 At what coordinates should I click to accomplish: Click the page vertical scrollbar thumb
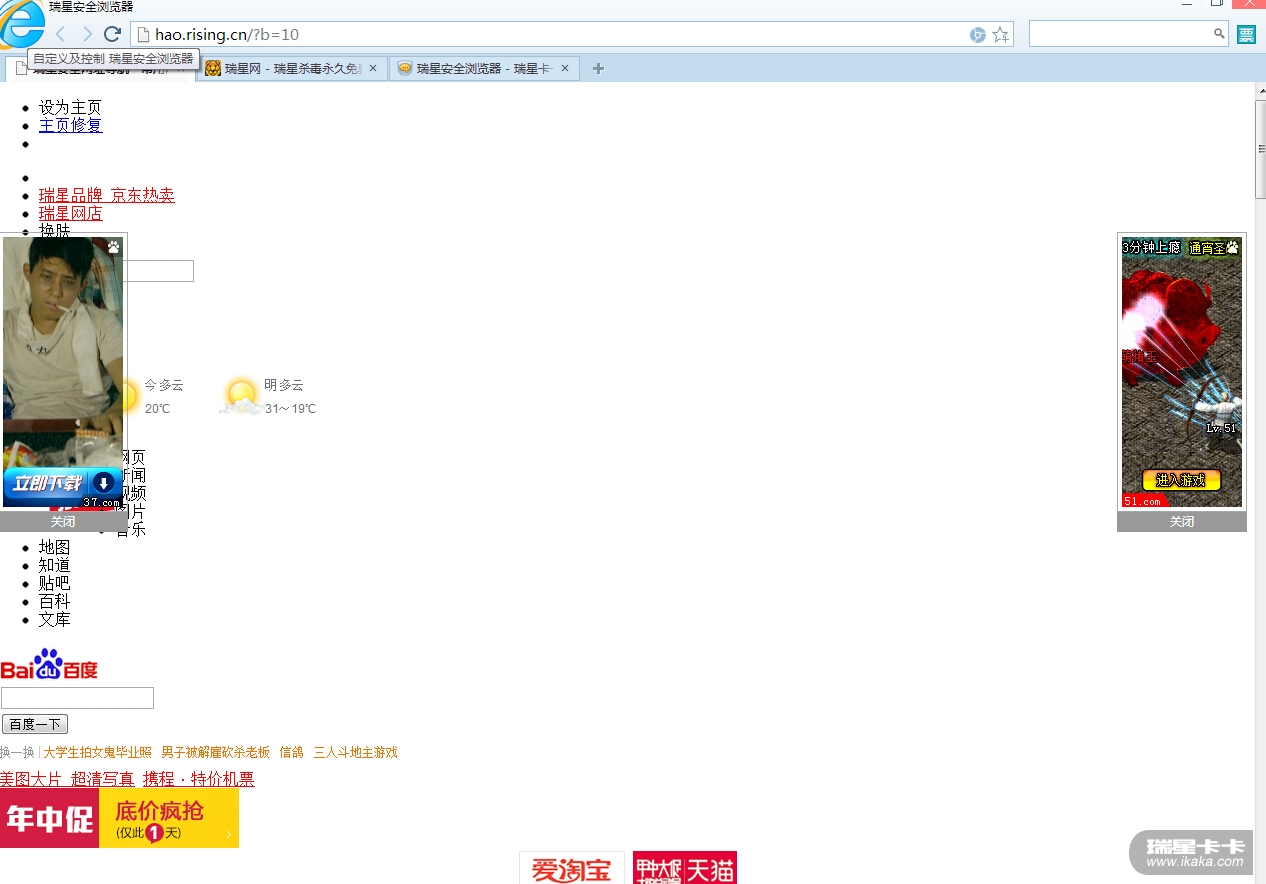pyautogui.click(x=1260, y=150)
